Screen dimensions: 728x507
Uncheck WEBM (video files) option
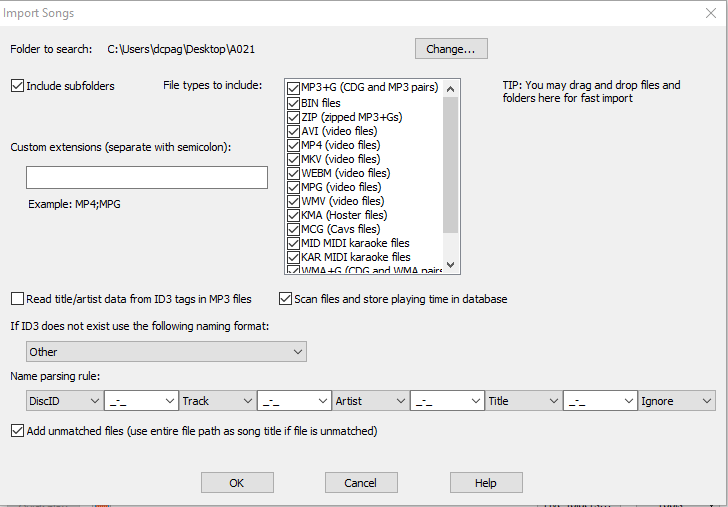pyautogui.click(x=293, y=173)
